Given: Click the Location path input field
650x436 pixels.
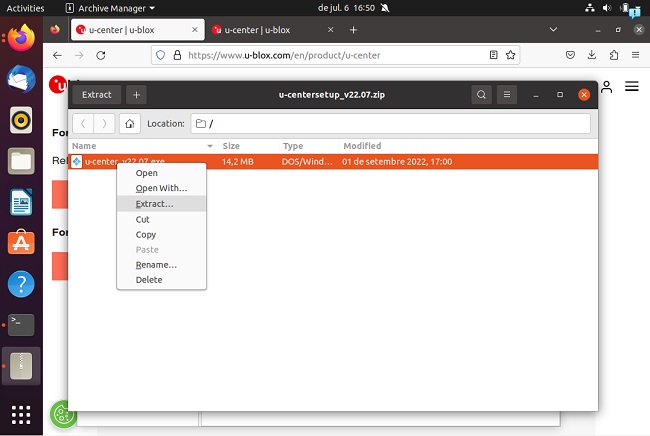Looking at the screenshot, I should coord(390,124).
